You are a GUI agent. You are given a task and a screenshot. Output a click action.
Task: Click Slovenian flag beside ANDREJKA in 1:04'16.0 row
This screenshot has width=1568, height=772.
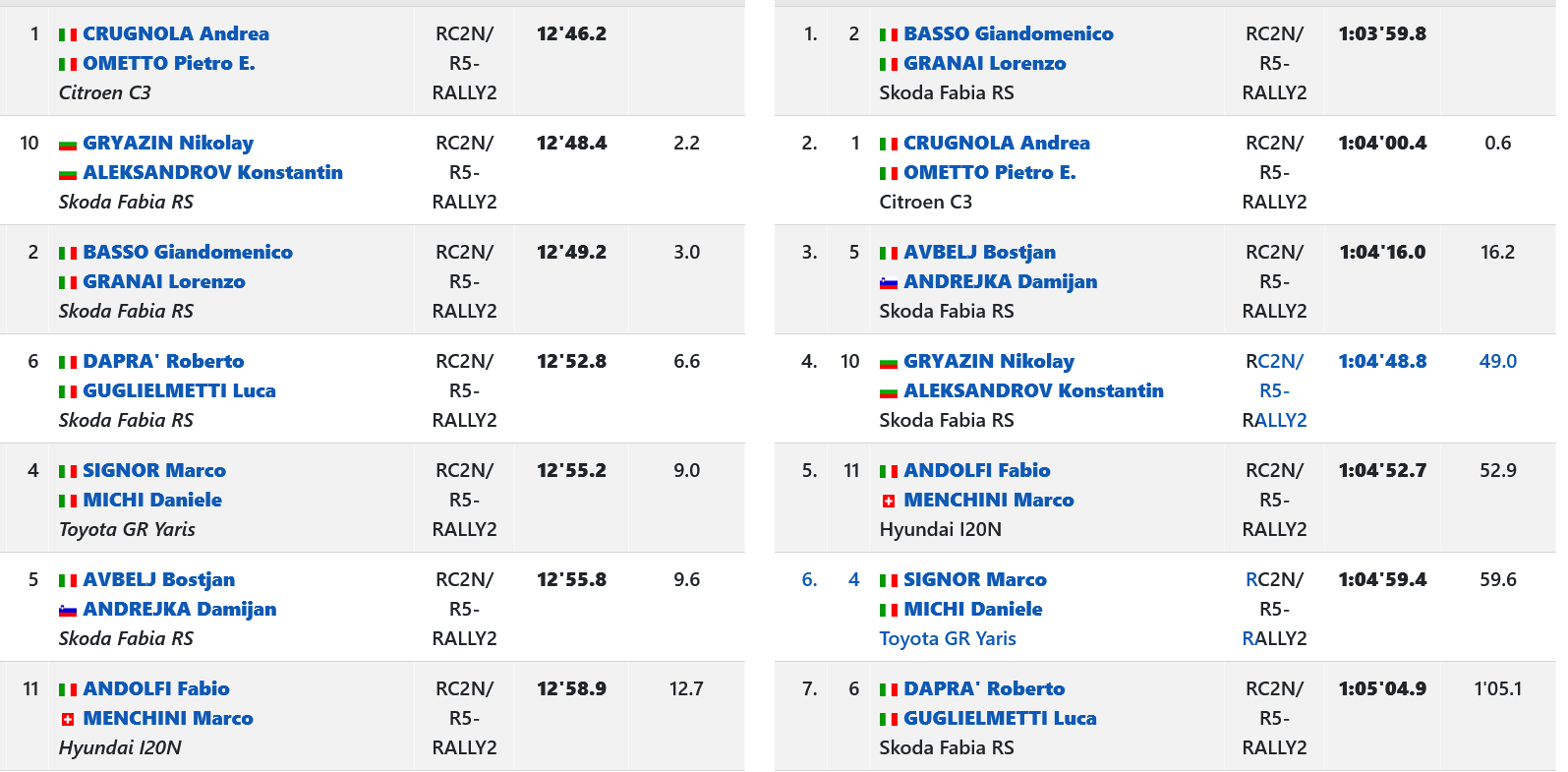coord(889,283)
